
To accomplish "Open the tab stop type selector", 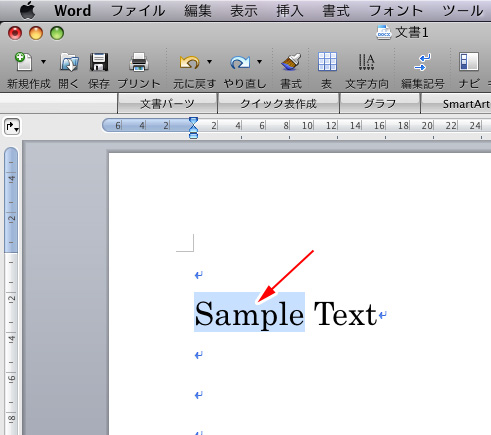I will coord(12,127).
